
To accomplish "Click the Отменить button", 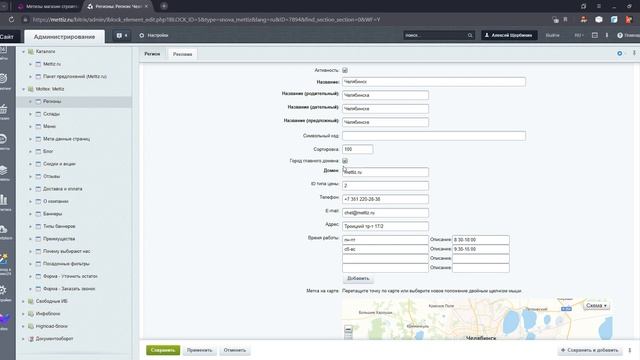I will tap(235, 350).
